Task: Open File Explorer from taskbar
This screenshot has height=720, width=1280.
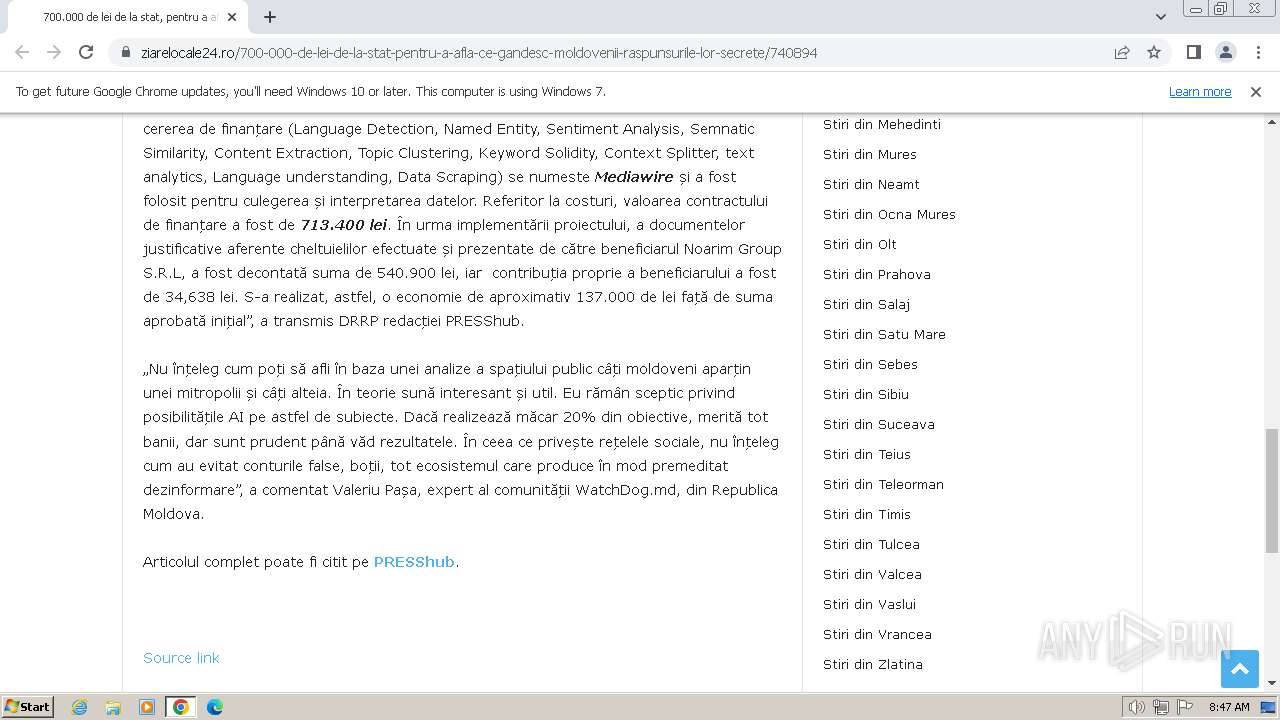Action: coord(113,707)
